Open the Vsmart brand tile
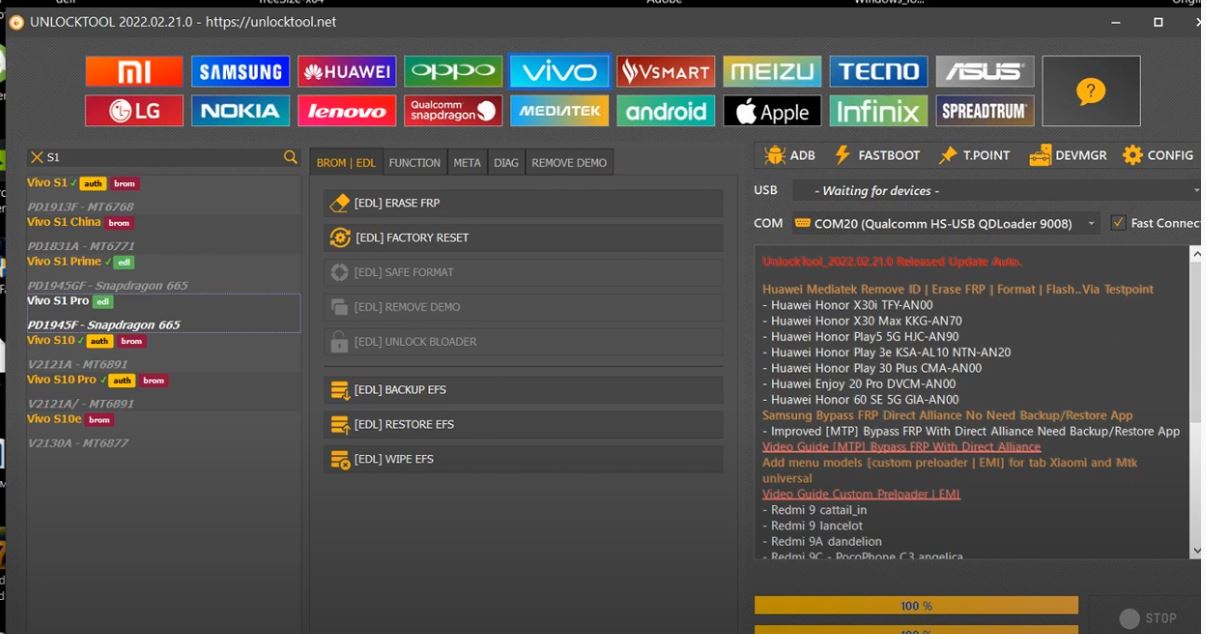Screen dimensions: 1206x634 pos(666,71)
